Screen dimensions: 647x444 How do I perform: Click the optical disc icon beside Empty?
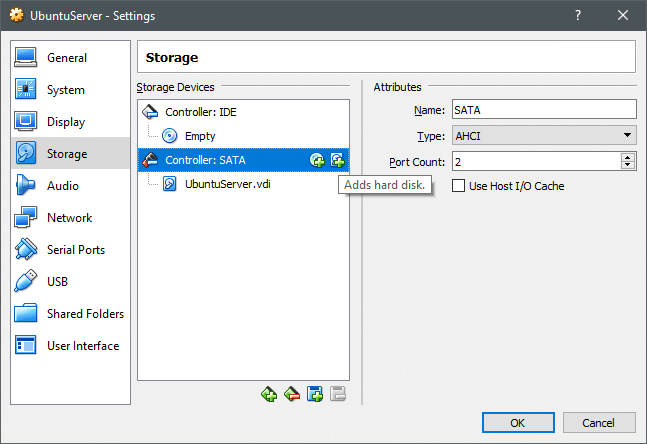[x=170, y=136]
